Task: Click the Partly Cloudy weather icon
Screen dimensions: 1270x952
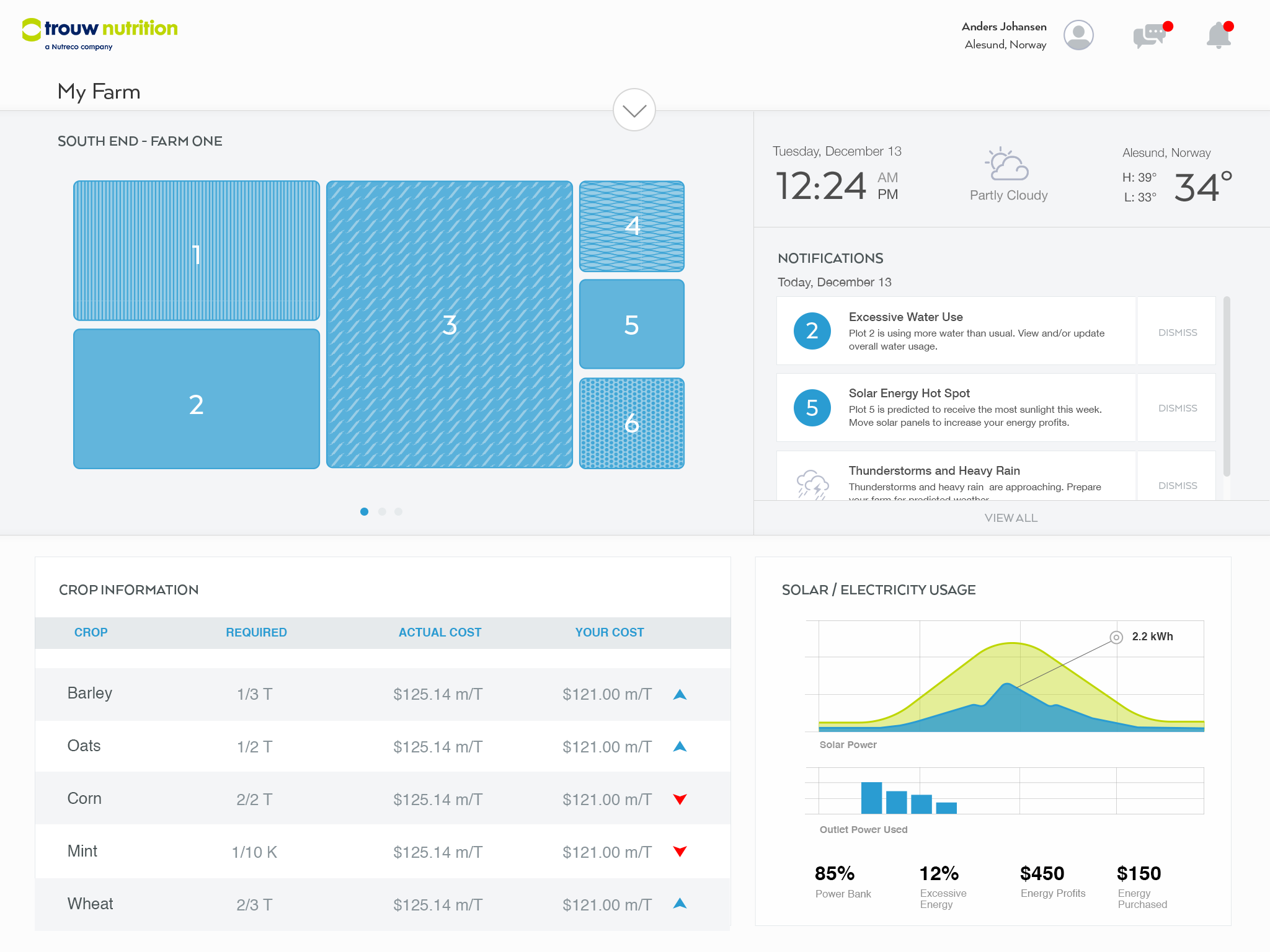Action: click(1007, 164)
